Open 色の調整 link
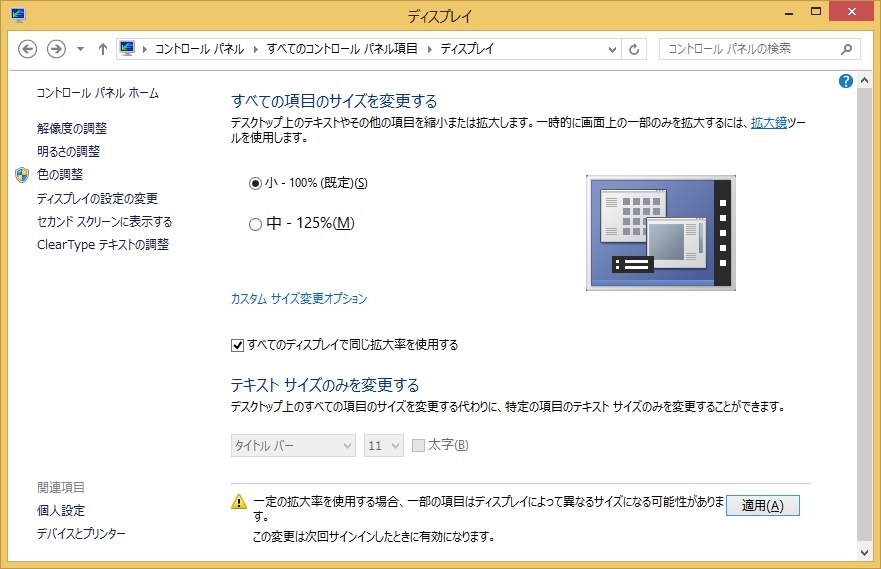 pyautogui.click(x=60, y=175)
